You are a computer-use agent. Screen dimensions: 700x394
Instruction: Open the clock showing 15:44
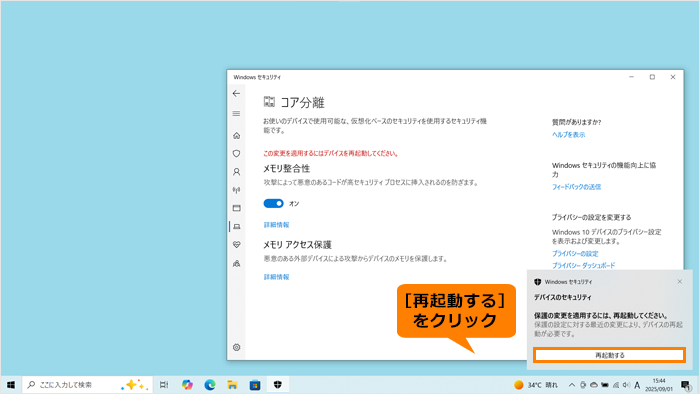[659, 385]
